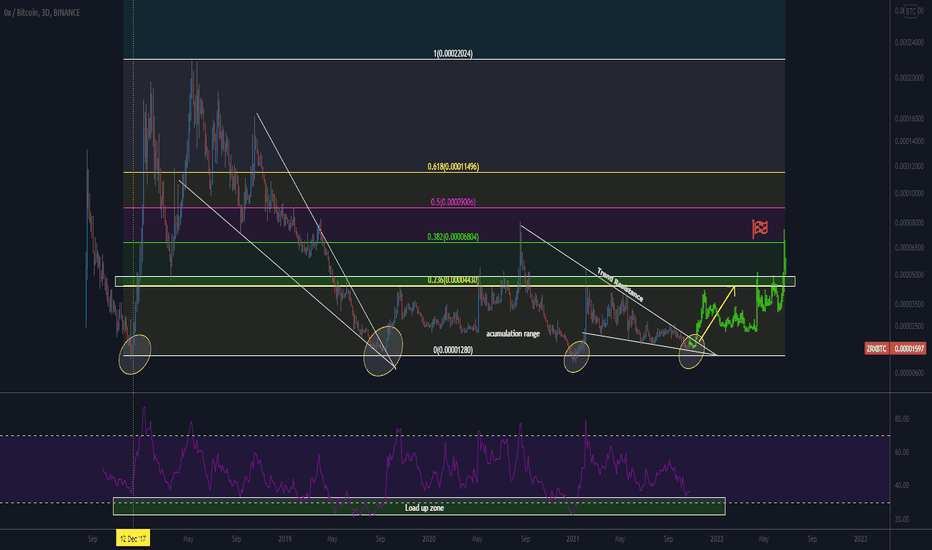
Task: Click the highlighted "12 Dec '17" date marker
Action: 133,539
